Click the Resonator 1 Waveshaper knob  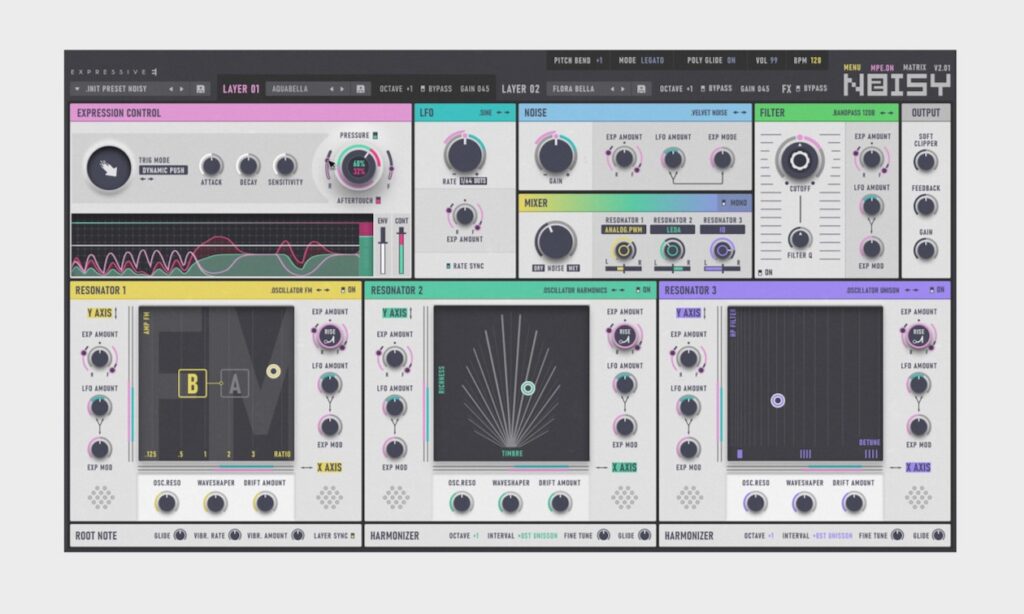[216, 503]
